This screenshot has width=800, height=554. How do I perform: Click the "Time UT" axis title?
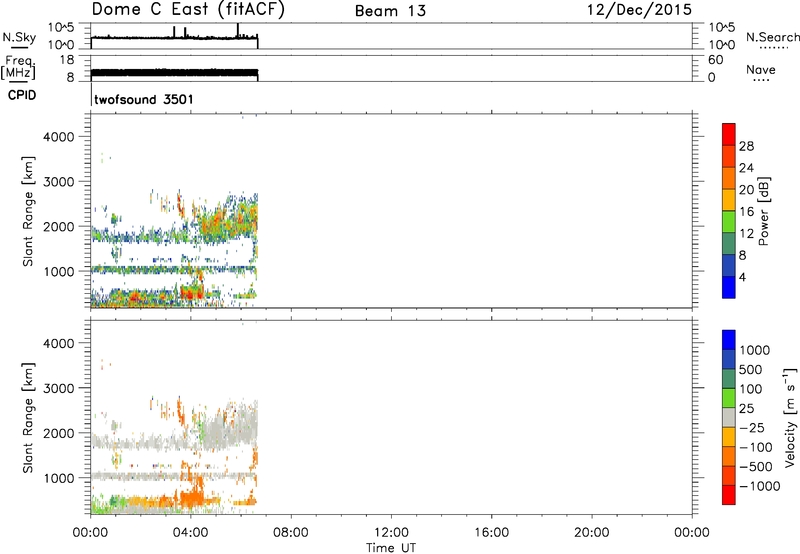tap(391, 548)
